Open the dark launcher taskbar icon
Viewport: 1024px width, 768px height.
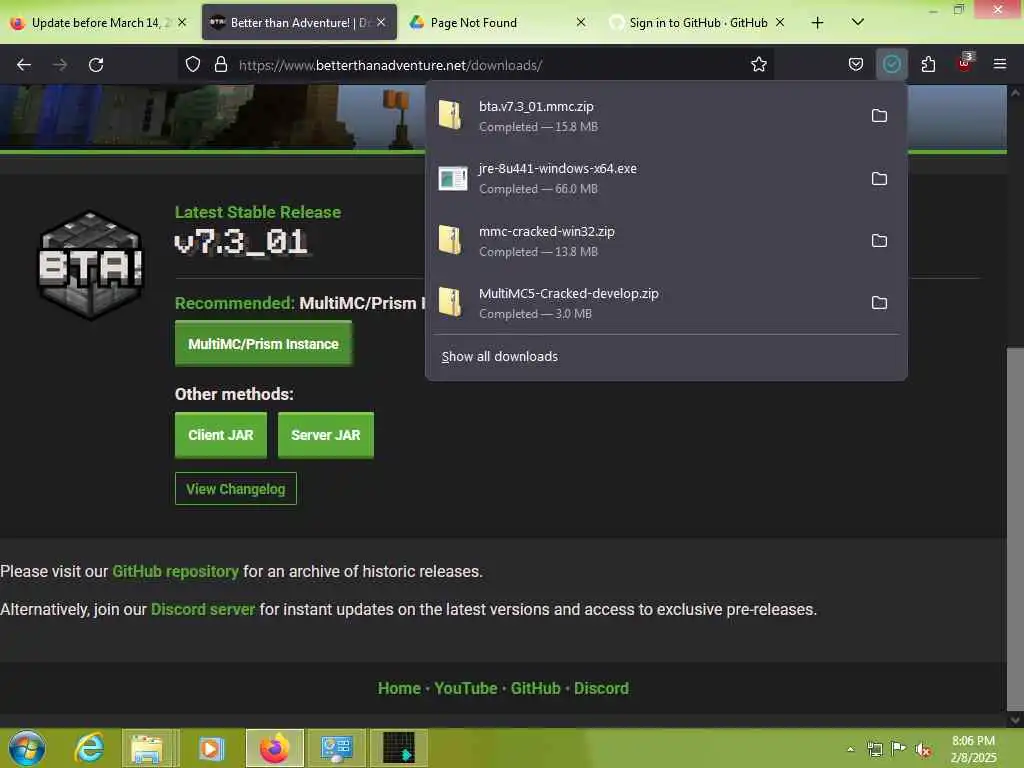[x=398, y=748]
